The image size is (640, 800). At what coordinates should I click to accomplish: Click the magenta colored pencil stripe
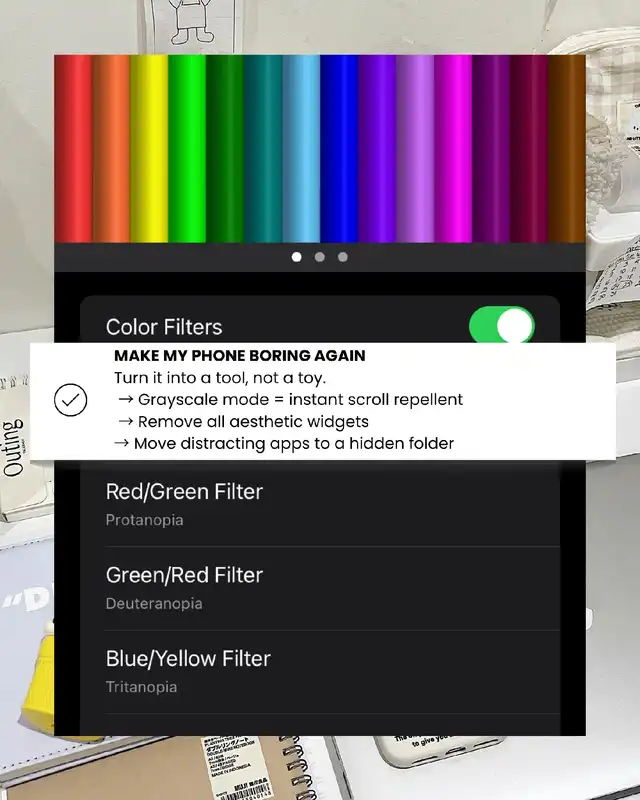[x=453, y=148]
